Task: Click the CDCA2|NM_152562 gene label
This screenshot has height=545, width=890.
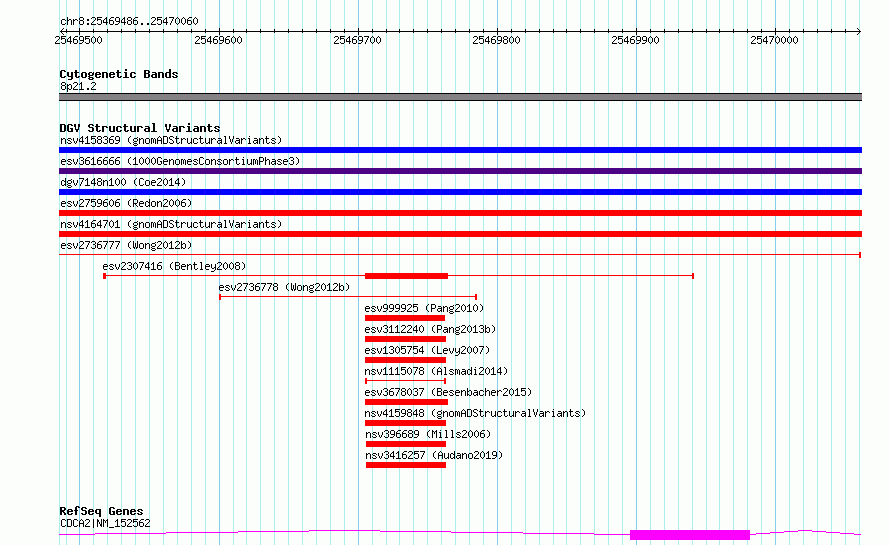Action: (x=105, y=523)
